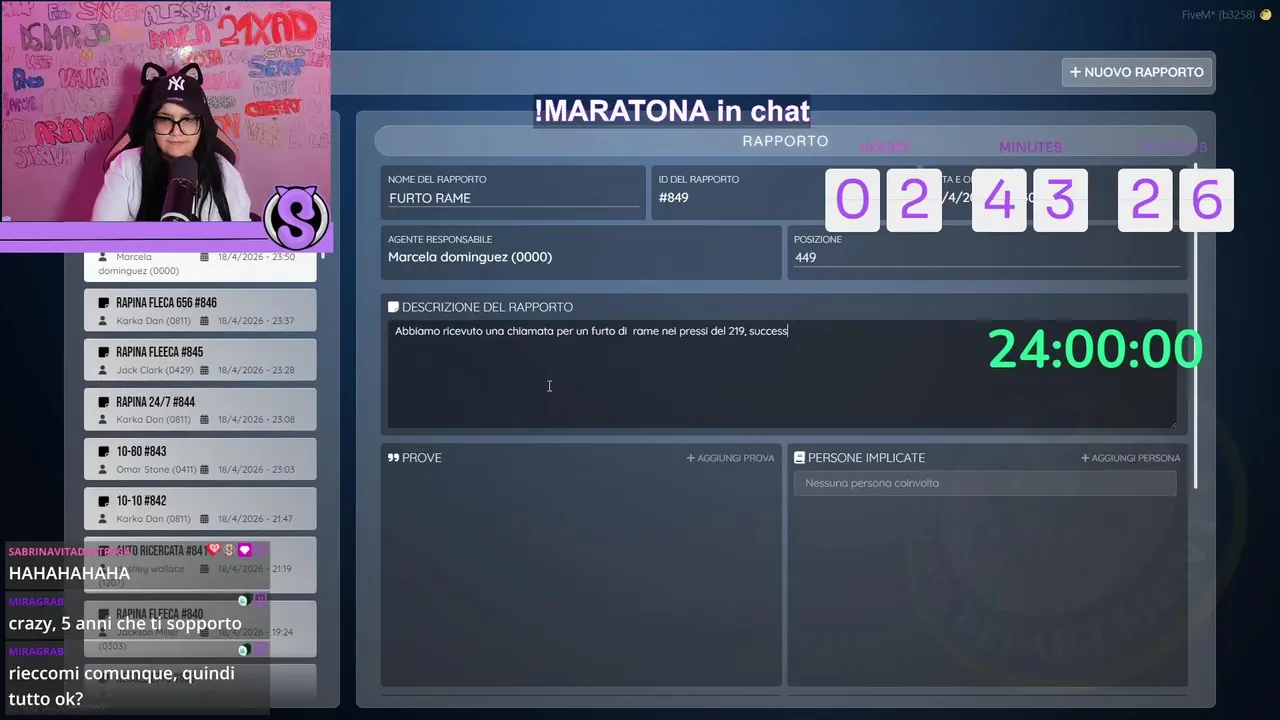Click the note icon of 10-10 #842
Image resolution: width=1280 pixels, height=720 pixels.
click(x=103, y=501)
